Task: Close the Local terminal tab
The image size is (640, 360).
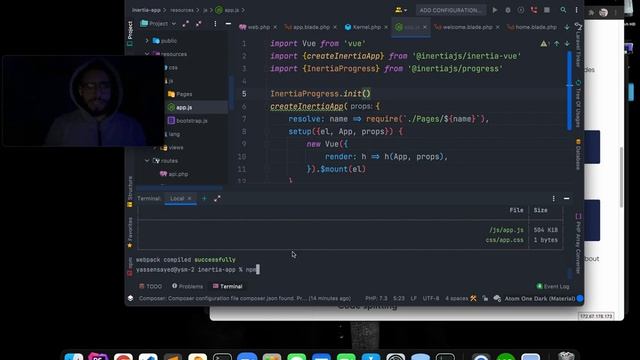Action: 189,198
